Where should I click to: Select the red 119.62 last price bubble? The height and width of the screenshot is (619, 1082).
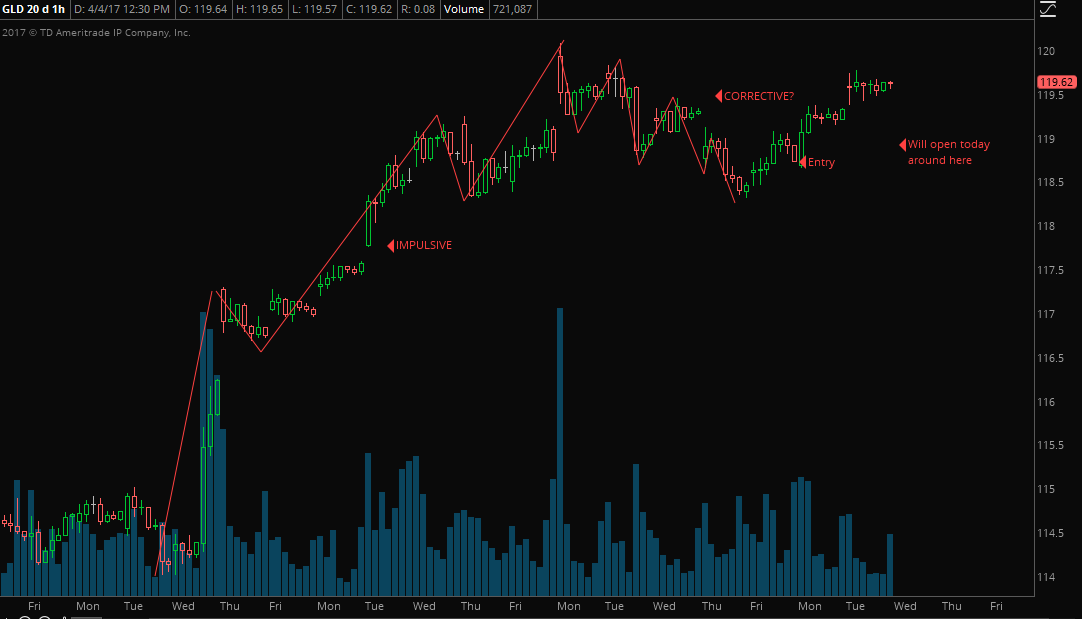click(x=1056, y=82)
